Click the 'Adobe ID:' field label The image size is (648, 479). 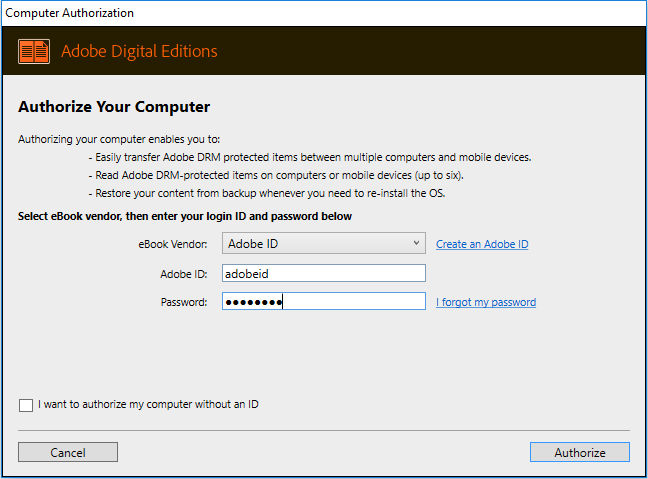tap(184, 273)
